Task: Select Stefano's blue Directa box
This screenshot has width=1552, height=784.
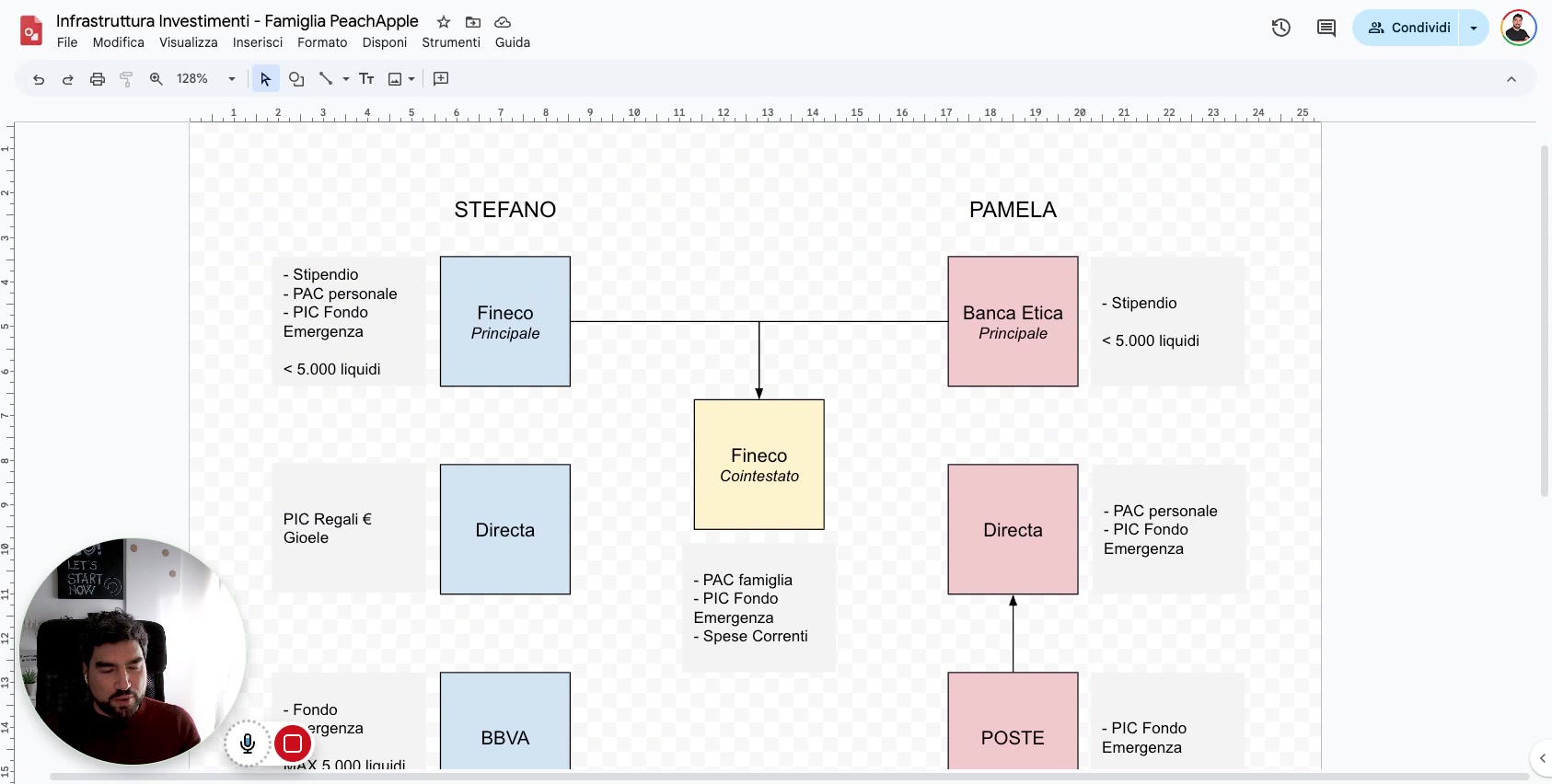Action: [x=505, y=529]
